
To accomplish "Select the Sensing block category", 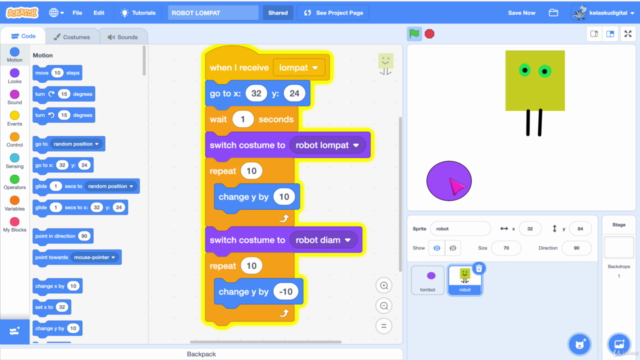I will coord(15,161).
